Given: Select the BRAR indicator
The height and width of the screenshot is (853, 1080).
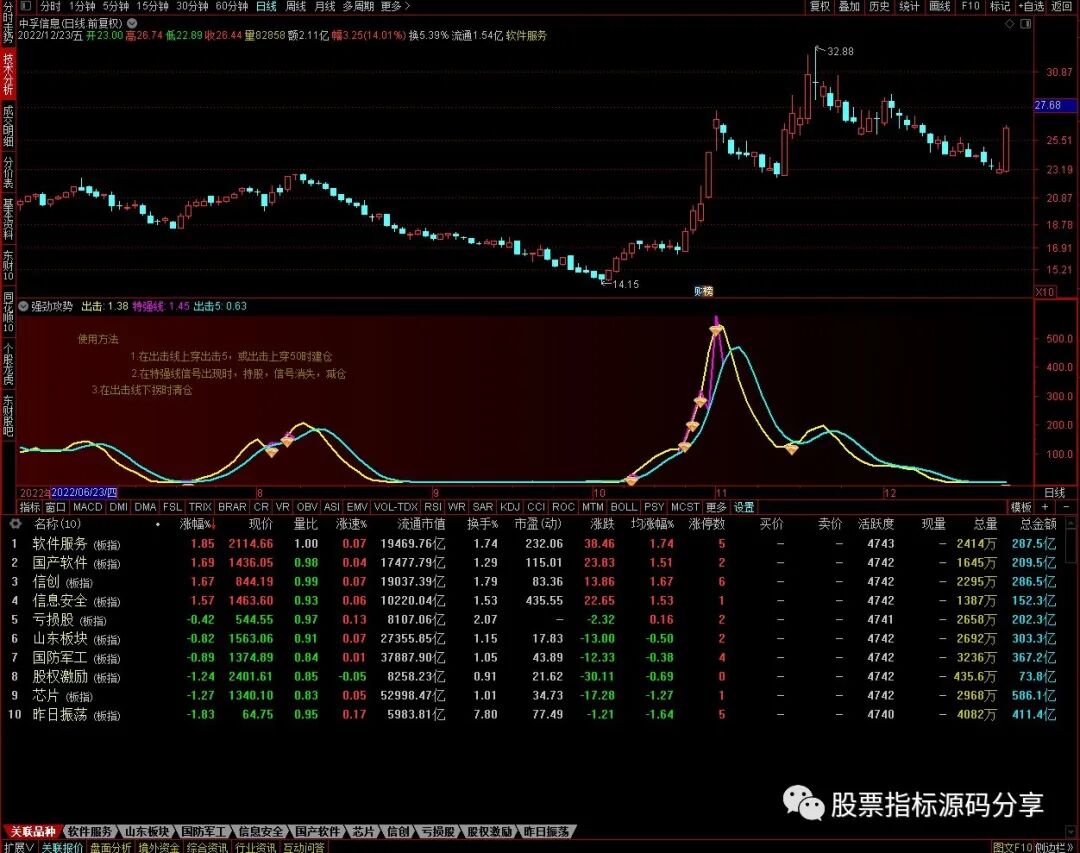Looking at the screenshot, I should point(232,507).
